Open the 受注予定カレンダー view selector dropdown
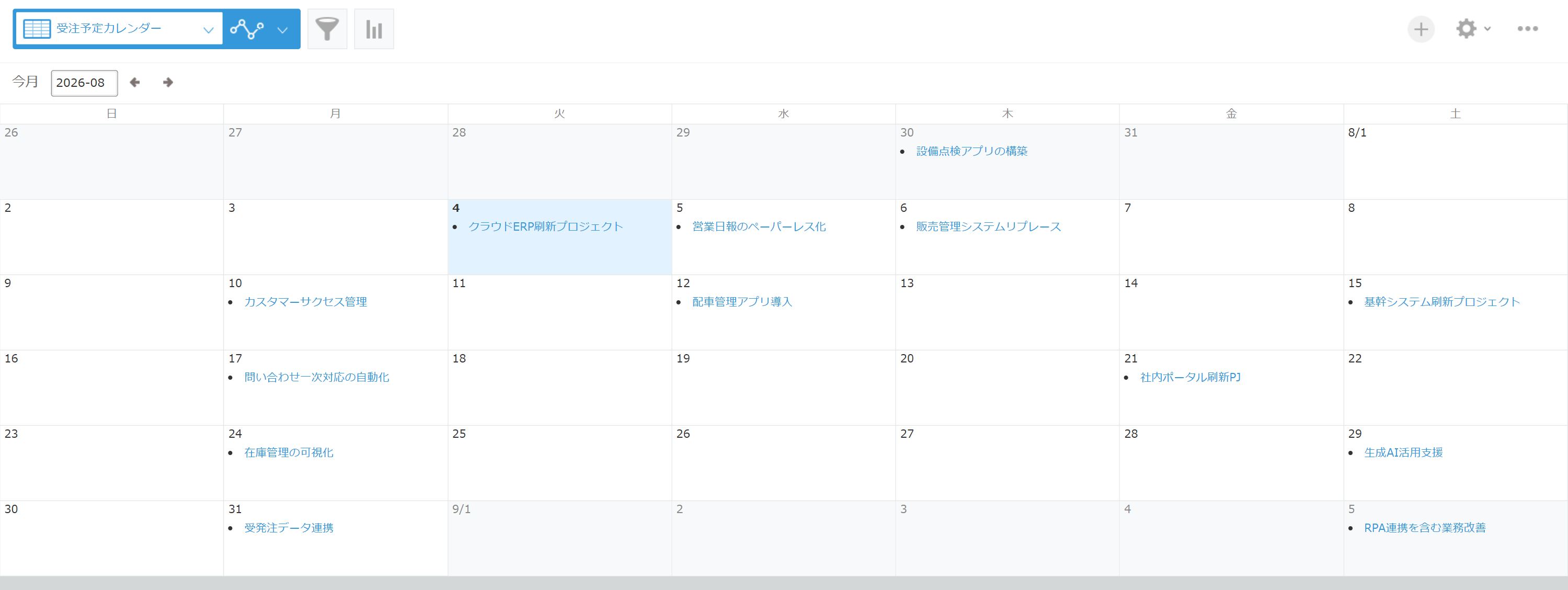Image resolution: width=1568 pixels, height=590 pixels. click(119, 29)
